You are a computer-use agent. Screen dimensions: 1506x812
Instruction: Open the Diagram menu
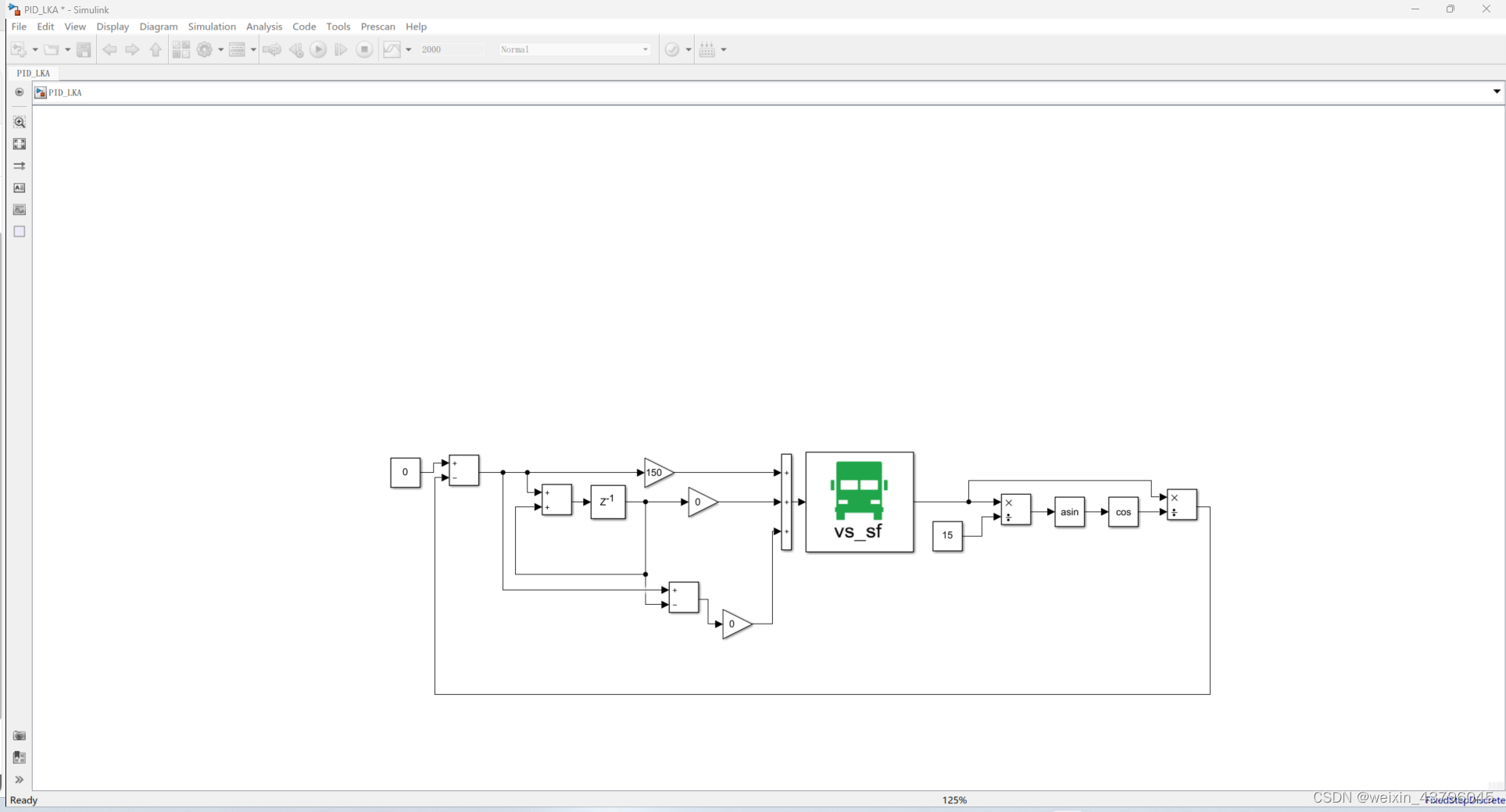[x=159, y=27]
